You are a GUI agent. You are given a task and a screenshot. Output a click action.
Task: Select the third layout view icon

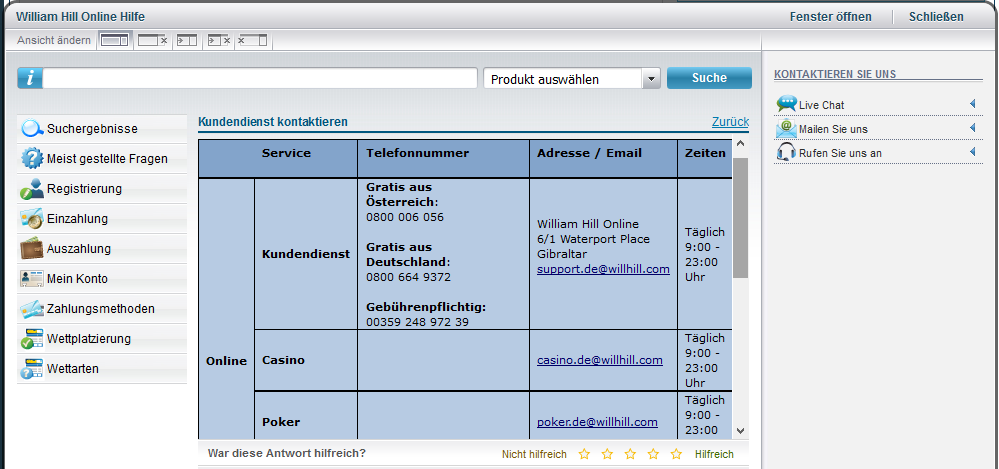pyautogui.click(x=187, y=41)
